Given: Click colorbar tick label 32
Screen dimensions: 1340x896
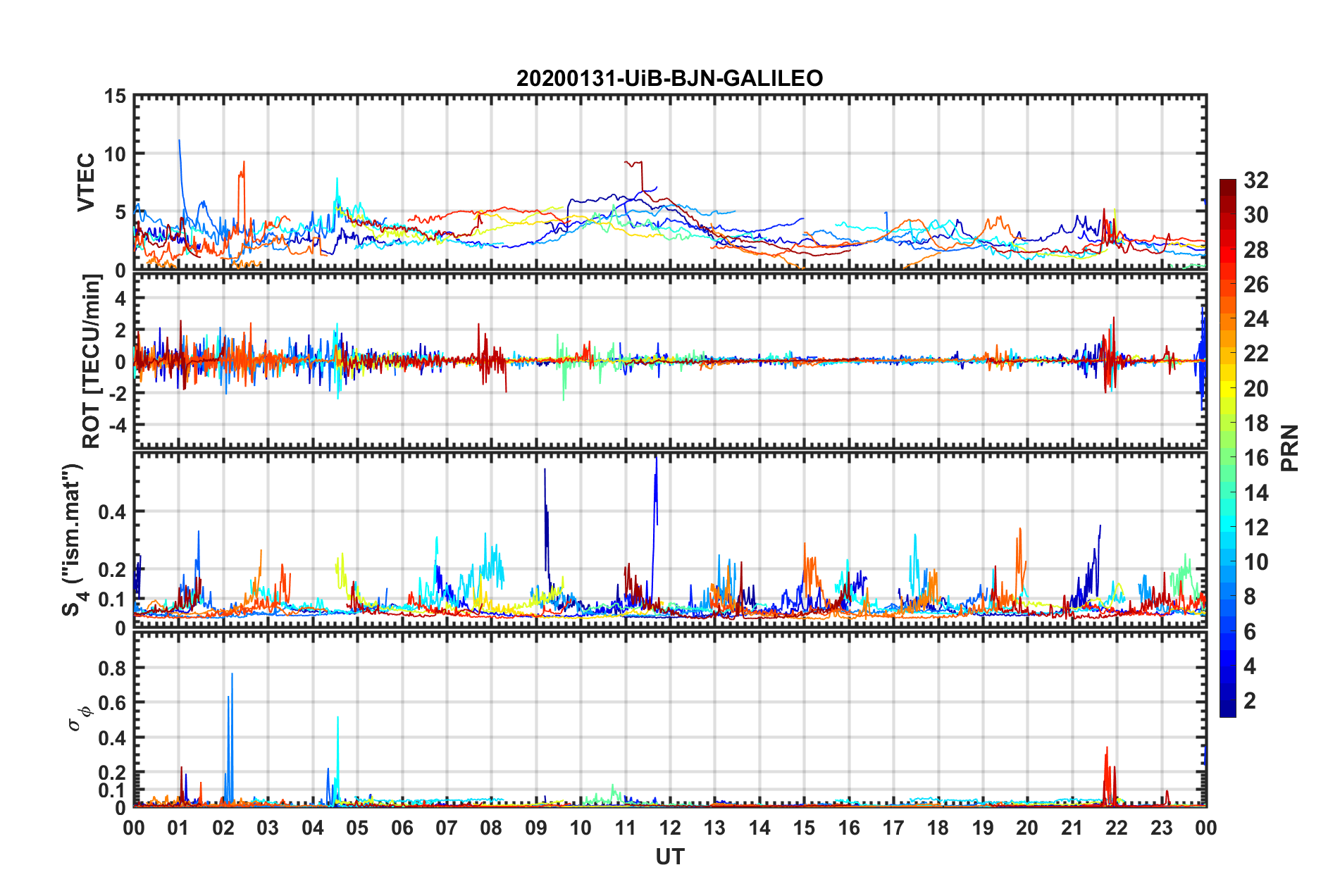Looking at the screenshot, I should (1255, 180).
